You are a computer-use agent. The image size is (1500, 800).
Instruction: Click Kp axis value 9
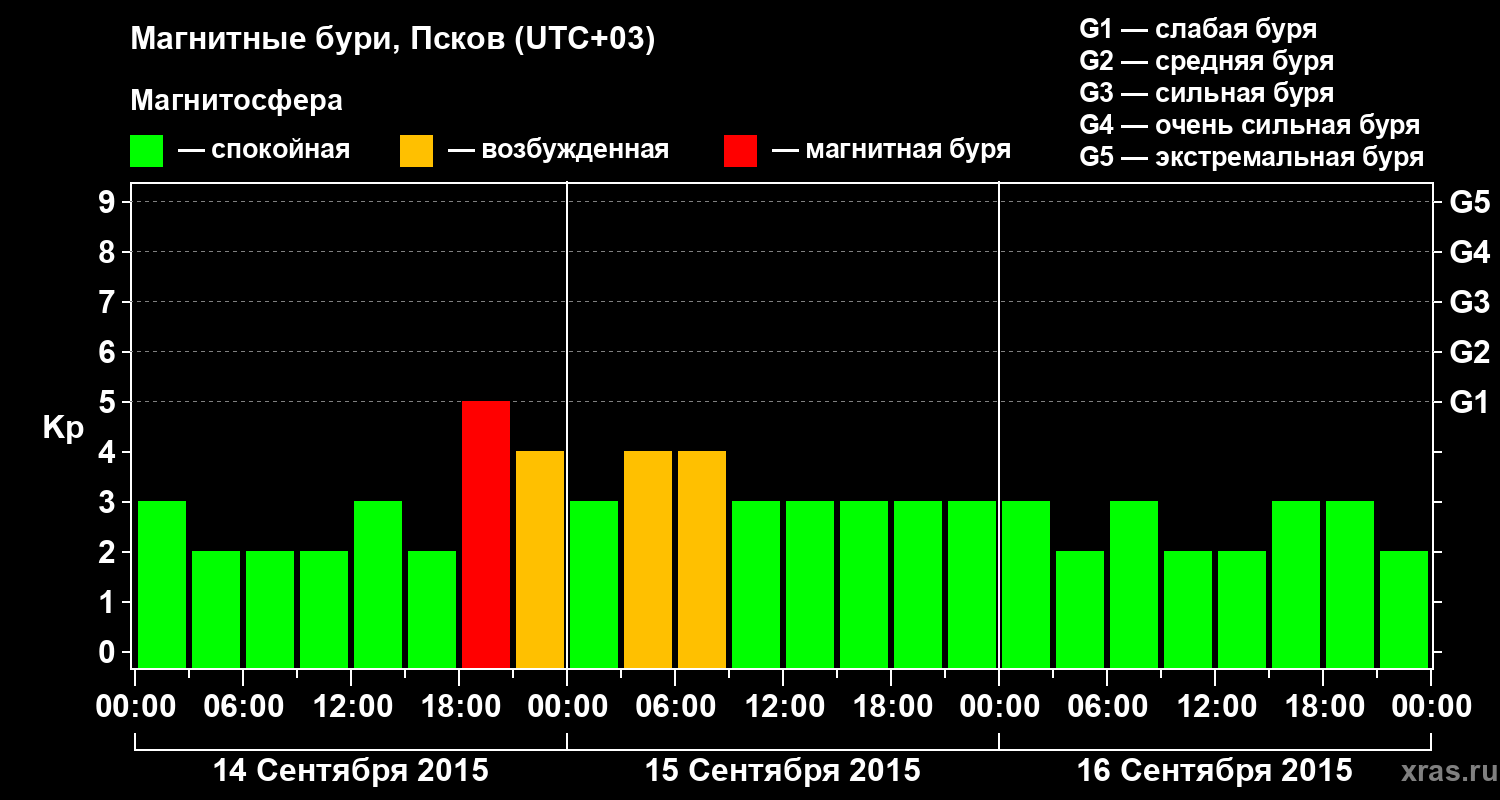[x=108, y=202]
